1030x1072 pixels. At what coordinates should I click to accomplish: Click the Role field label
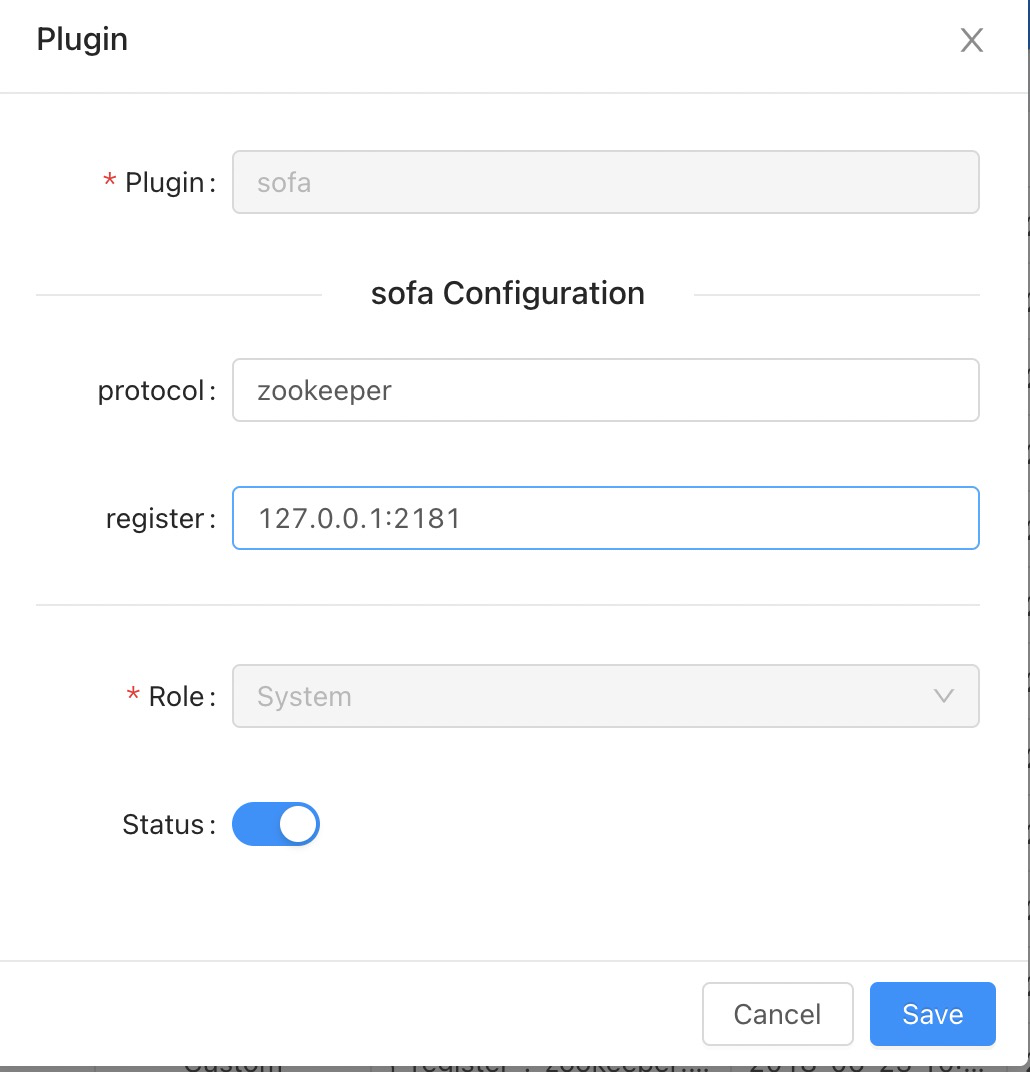178,697
